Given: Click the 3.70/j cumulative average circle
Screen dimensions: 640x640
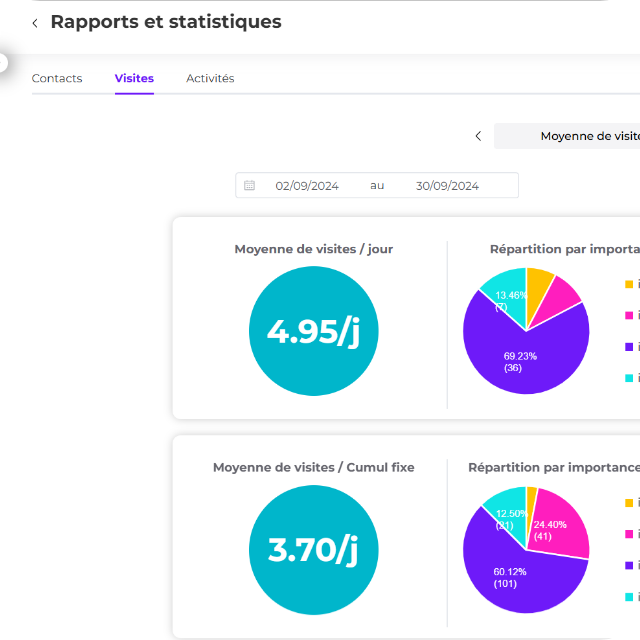Looking at the screenshot, I should tap(313, 549).
